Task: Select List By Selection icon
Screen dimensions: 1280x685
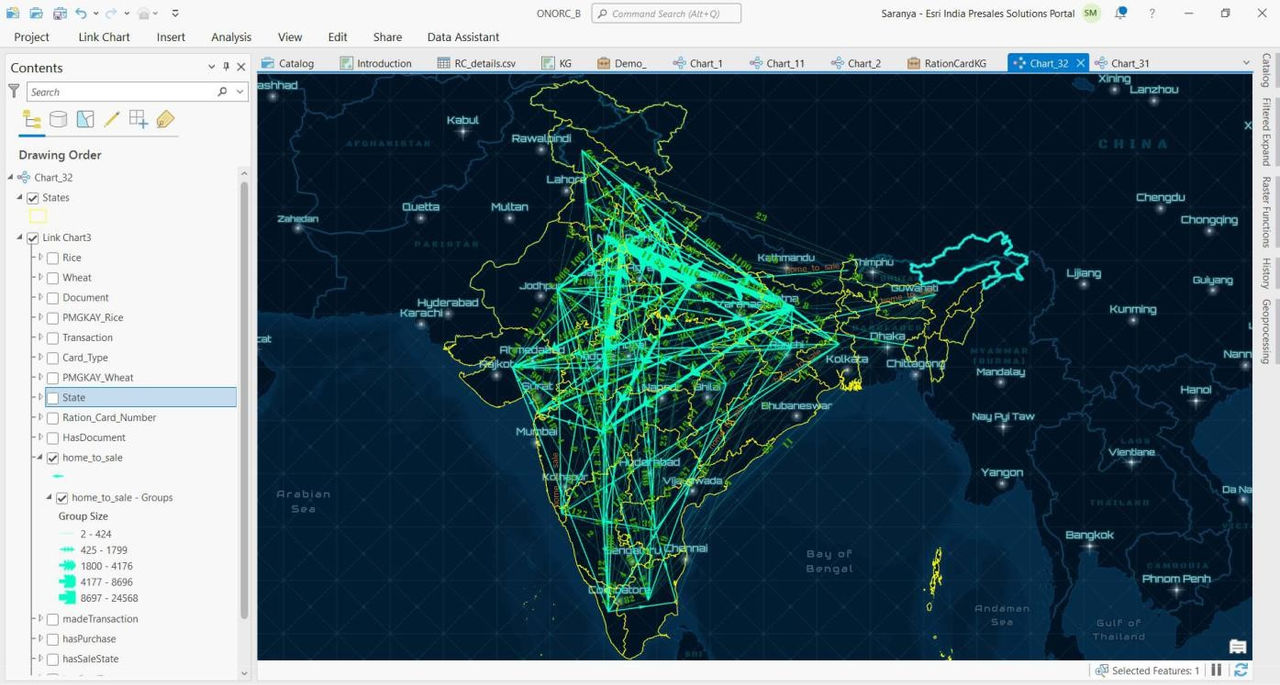Action: tap(86, 120)
